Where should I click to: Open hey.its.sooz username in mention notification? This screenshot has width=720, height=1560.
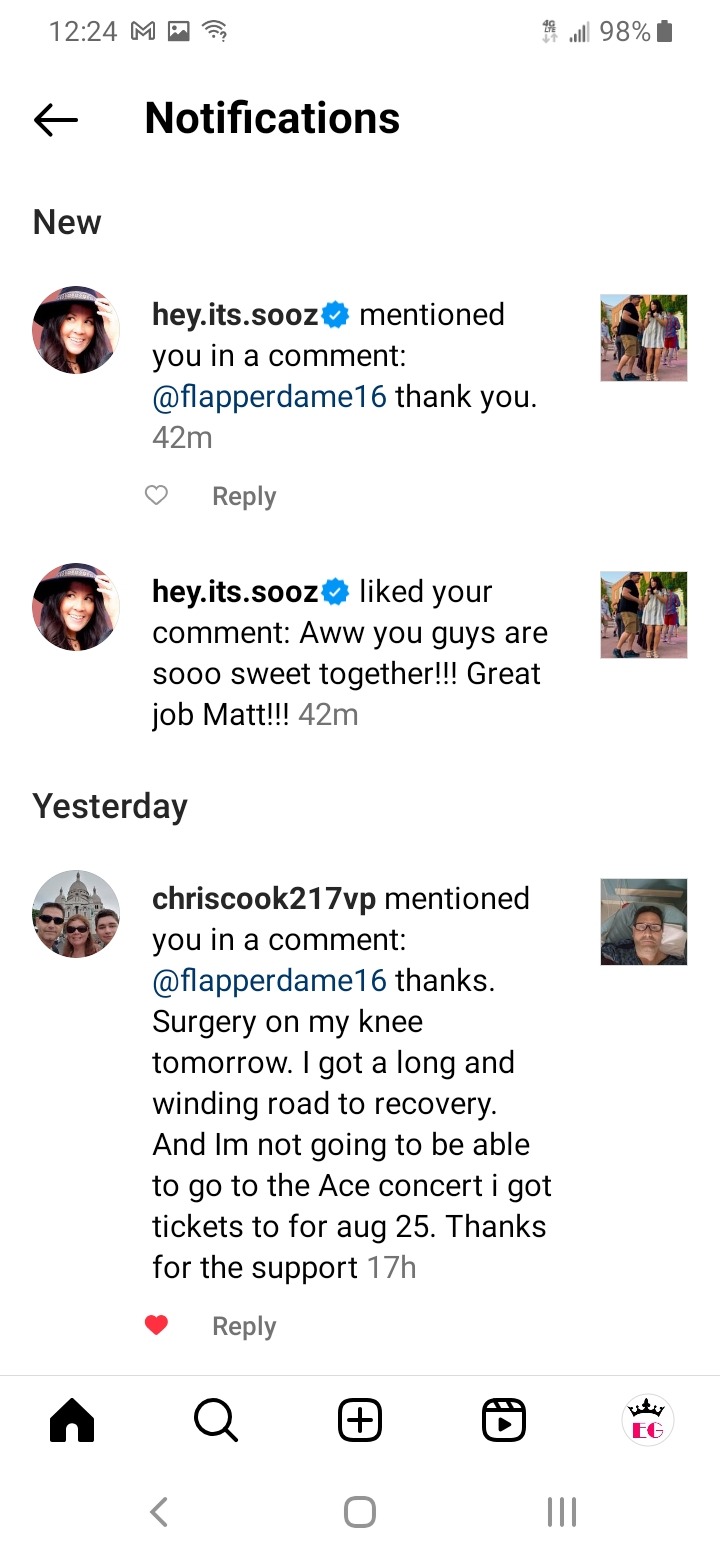[x=235, y=315]
